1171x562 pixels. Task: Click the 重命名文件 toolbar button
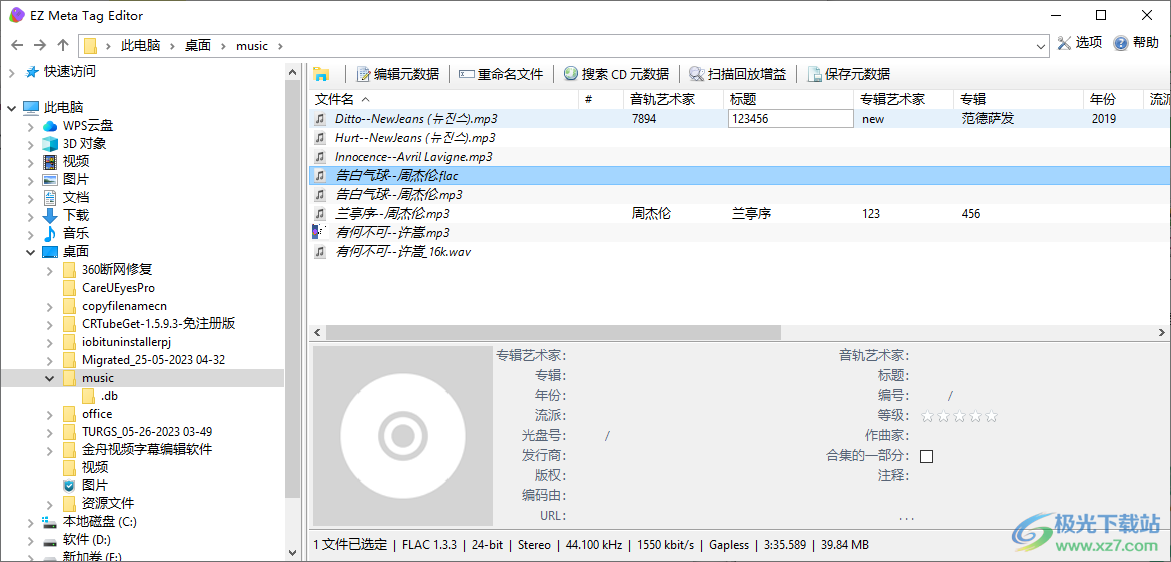501,74
